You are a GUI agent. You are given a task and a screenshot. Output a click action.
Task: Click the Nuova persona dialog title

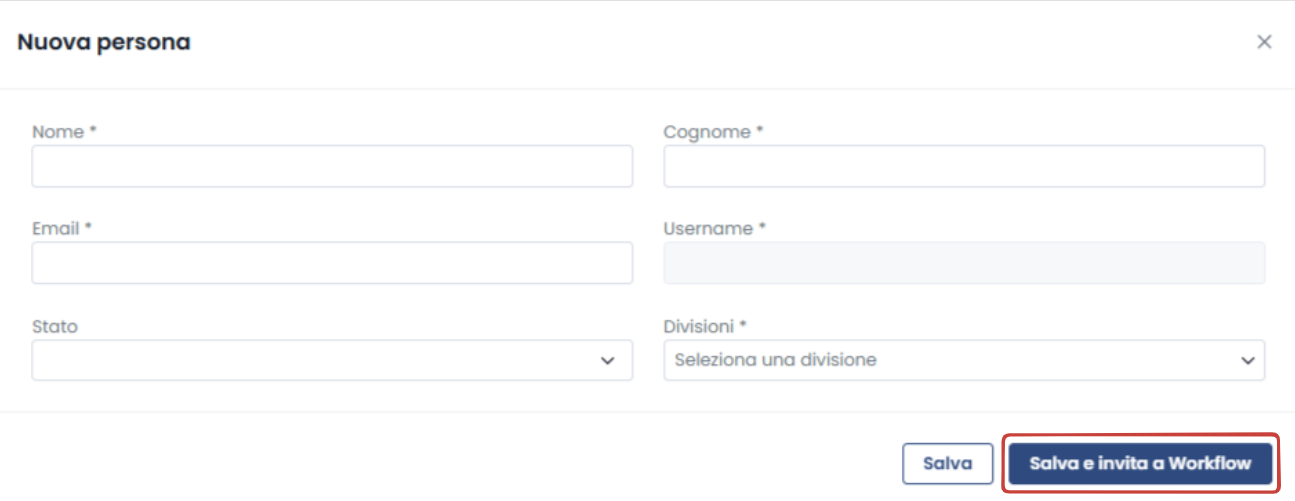[104, 42]
